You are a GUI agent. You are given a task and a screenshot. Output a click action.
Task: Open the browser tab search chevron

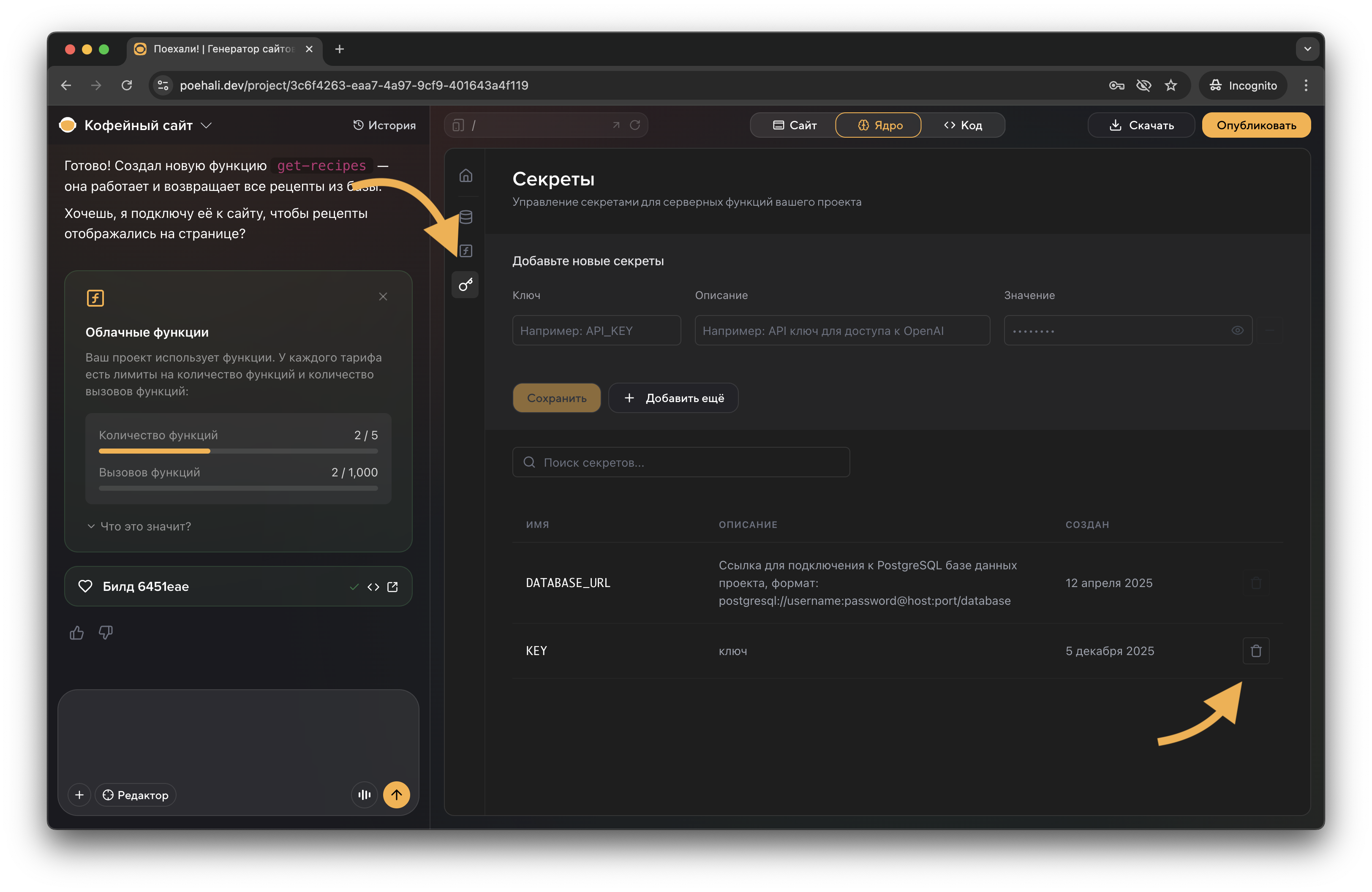tap(1307, 49)
